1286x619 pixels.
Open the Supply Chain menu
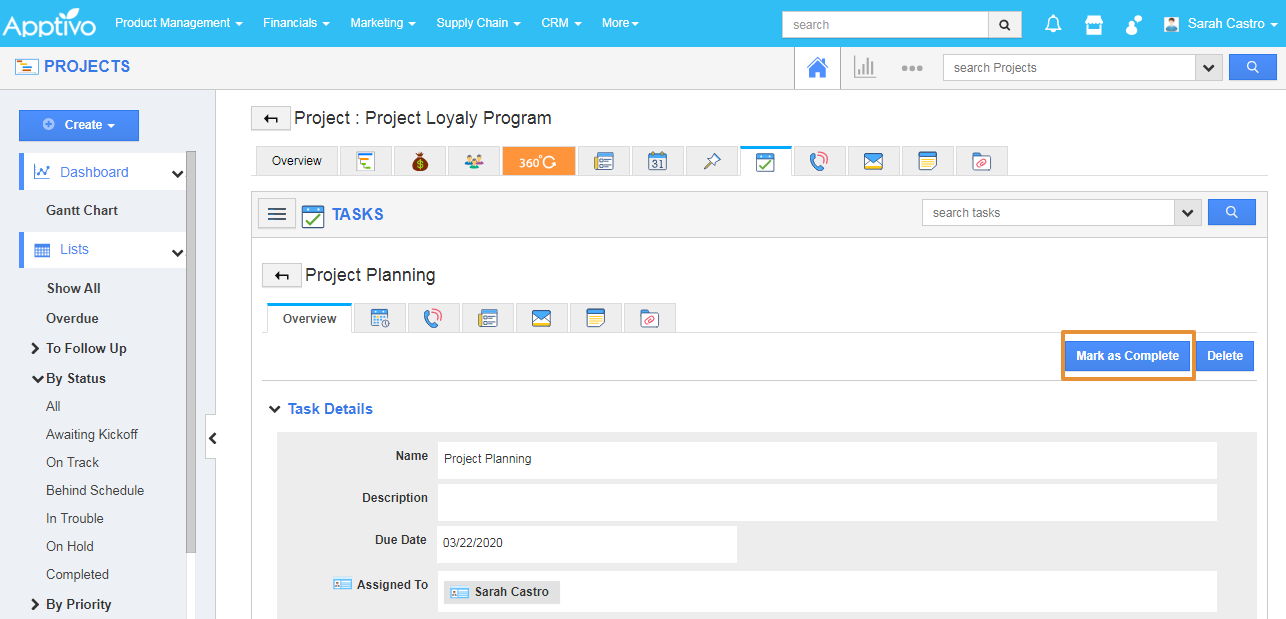478,23
